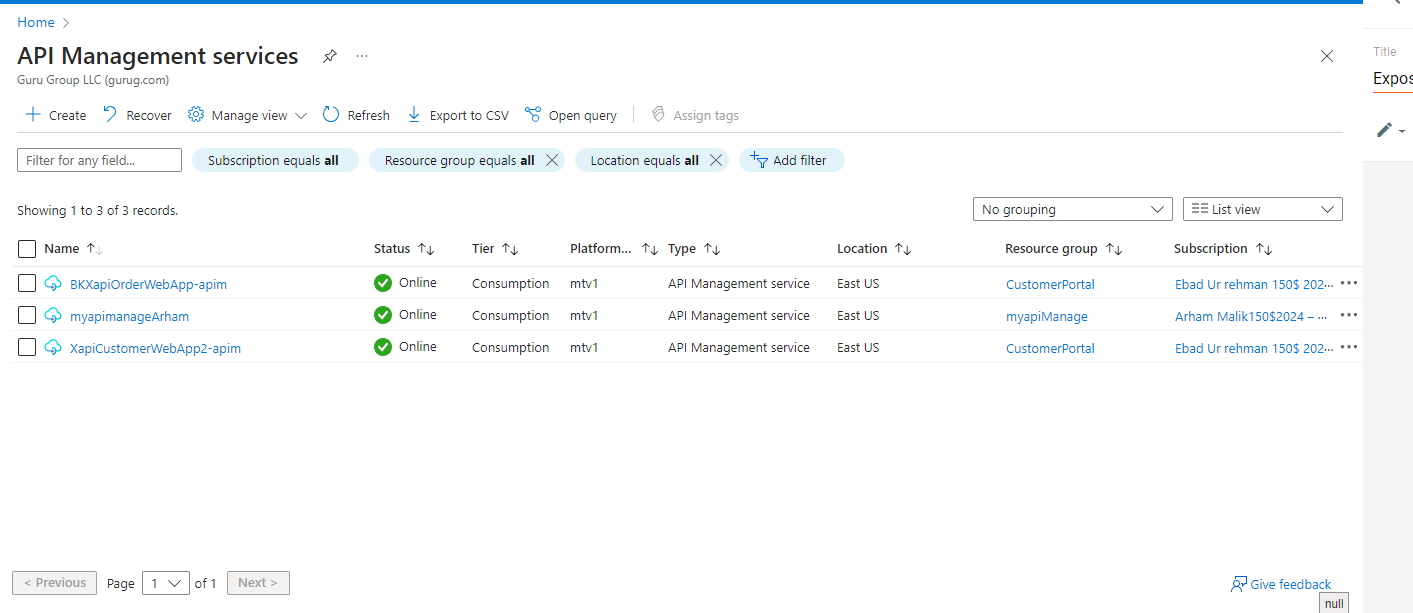Click the BKXapiOrderWebApp-apim cloud service icon
The height and width of the screenshot is (613, 1413).
53,284
